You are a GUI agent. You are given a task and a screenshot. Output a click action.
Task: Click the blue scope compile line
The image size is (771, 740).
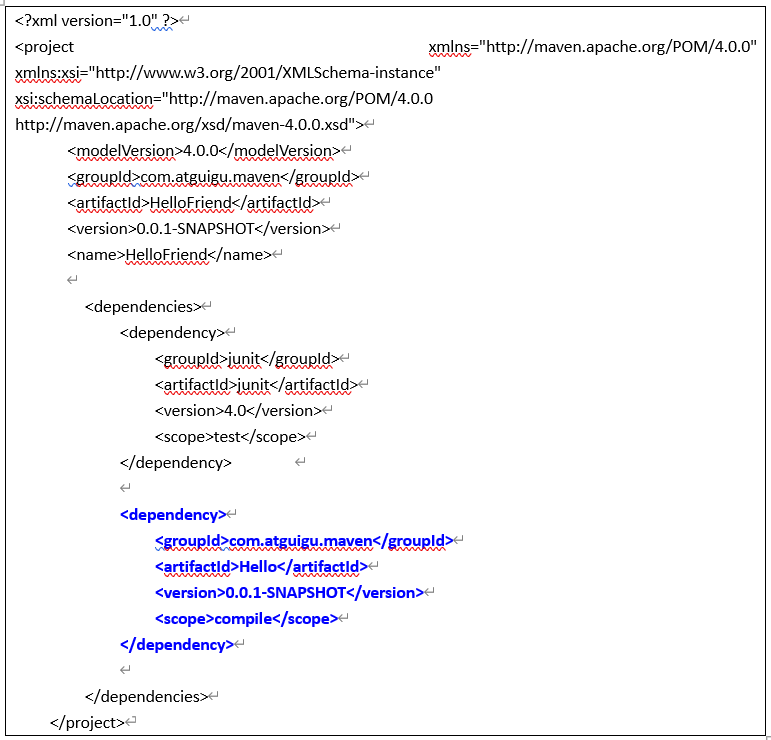point(246,619)
